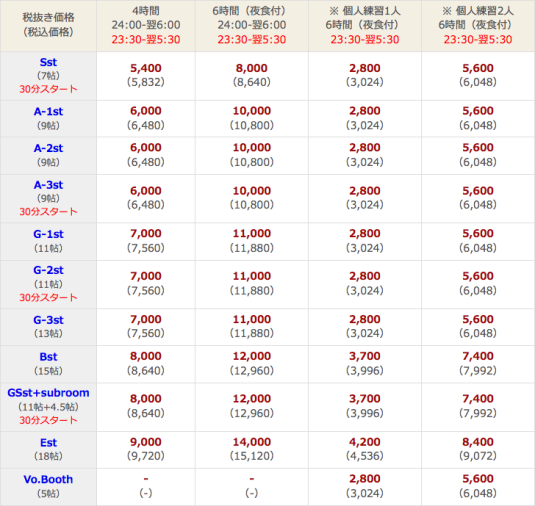Open the Bst studio link
Screen dimensions: 535x506
[48, 357]
